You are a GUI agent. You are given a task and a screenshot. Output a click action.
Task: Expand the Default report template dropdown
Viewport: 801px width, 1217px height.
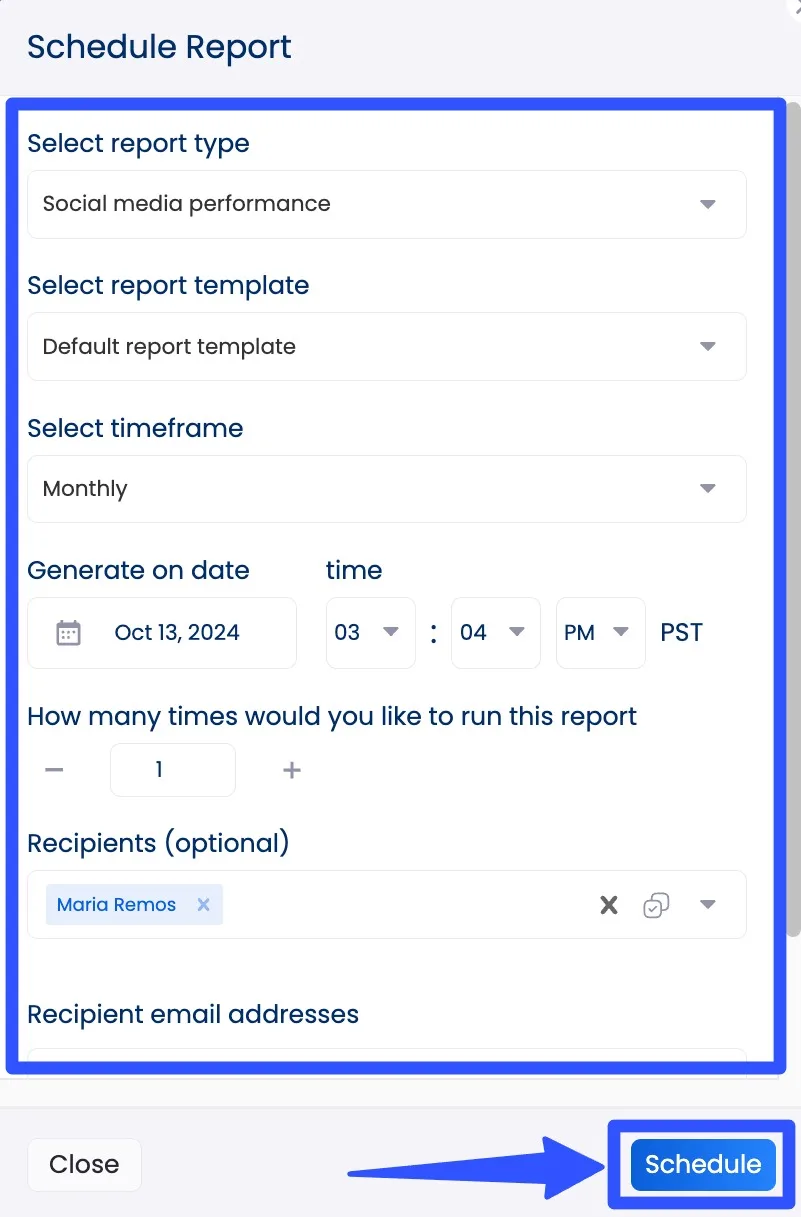tap(707, 346)
